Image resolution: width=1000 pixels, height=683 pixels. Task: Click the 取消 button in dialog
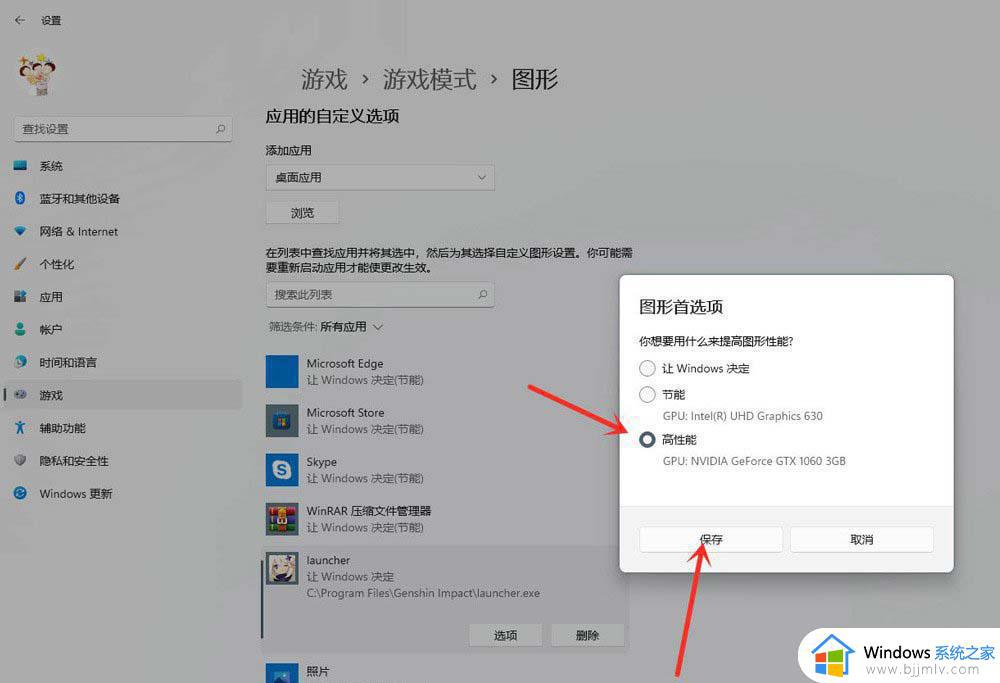[x=862, y=540]
